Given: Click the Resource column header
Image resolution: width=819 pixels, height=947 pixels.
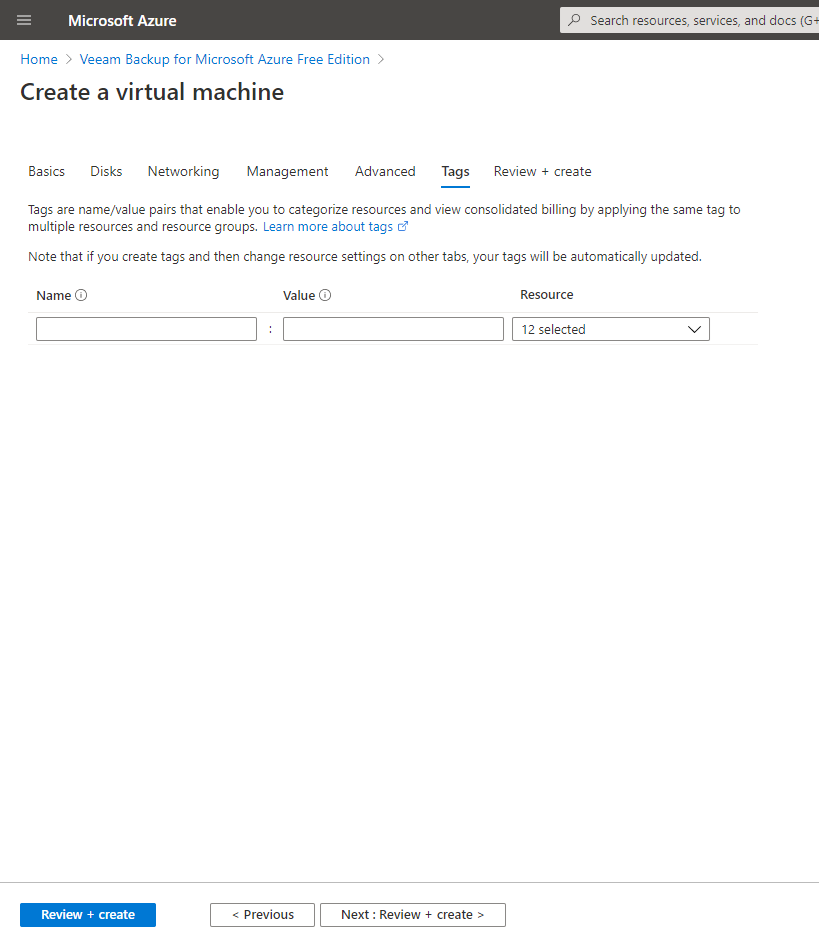Looking at the screenshot, I should [547, 295].
